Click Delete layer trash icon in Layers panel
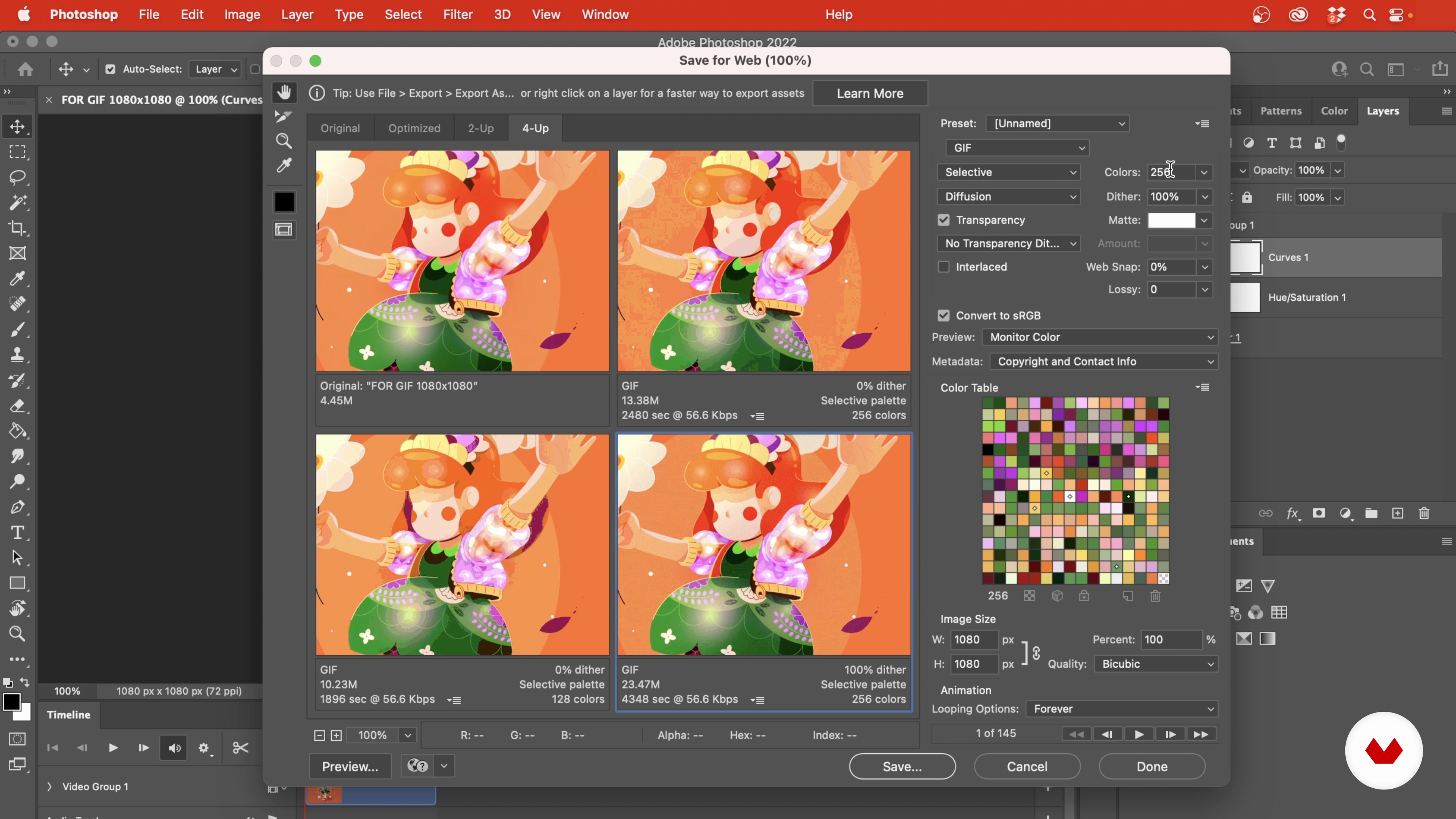The image size is (1456, 819). coord(1424,513)
